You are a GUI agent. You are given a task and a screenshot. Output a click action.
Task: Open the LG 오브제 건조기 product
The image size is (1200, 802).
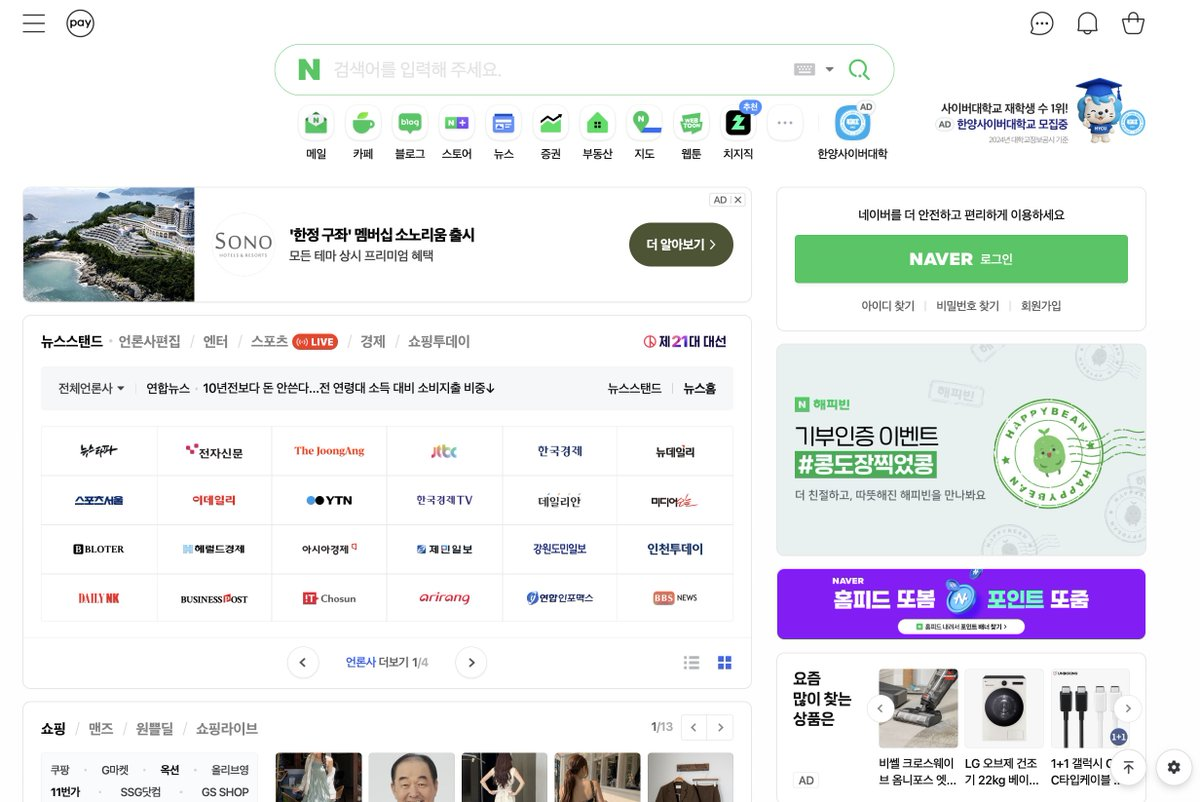coord(1004,730)
